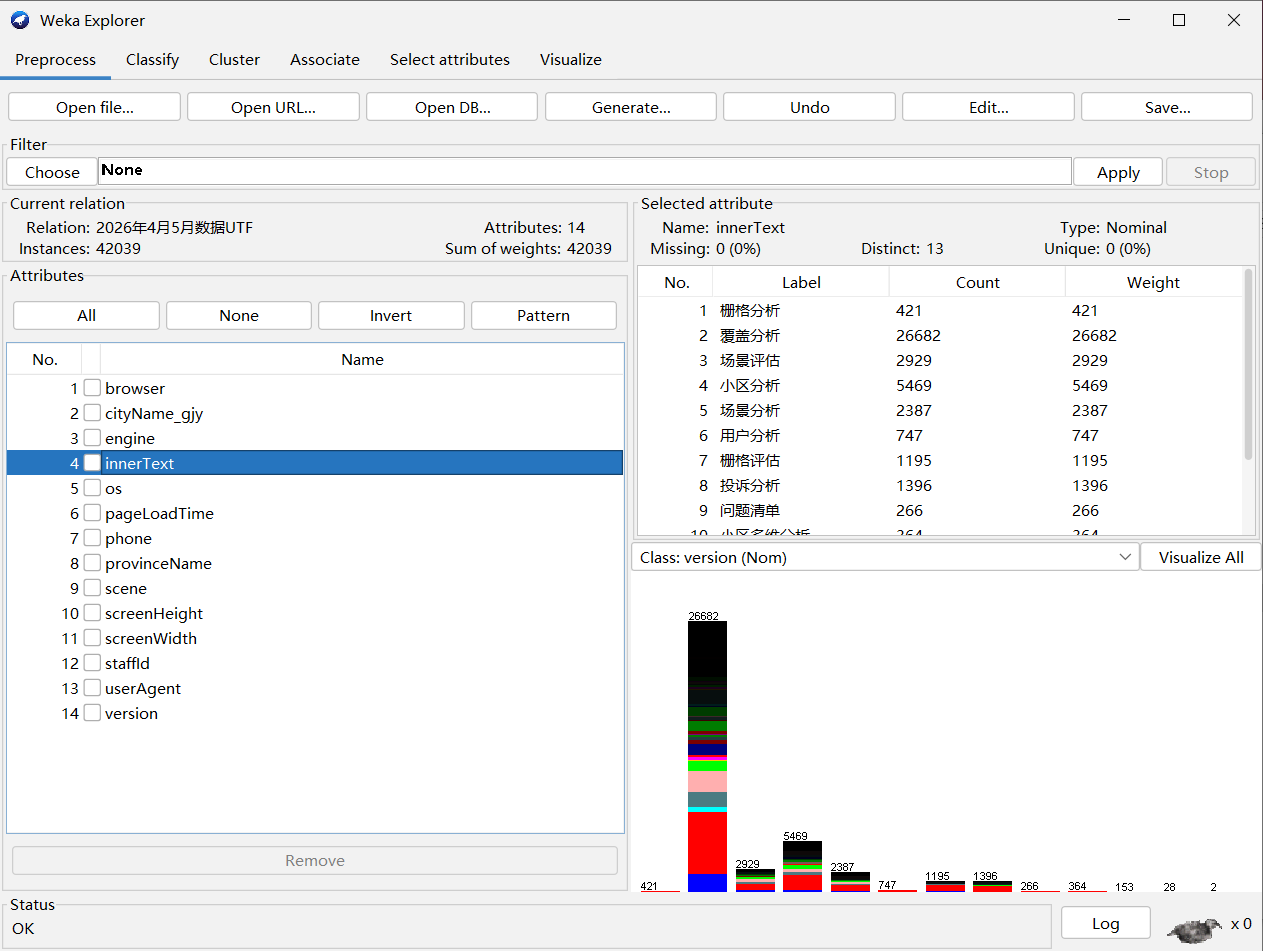Check the pageLoadTime attribute box
The width and height of the screenshot is (1263, 951).
pos(92,513)
